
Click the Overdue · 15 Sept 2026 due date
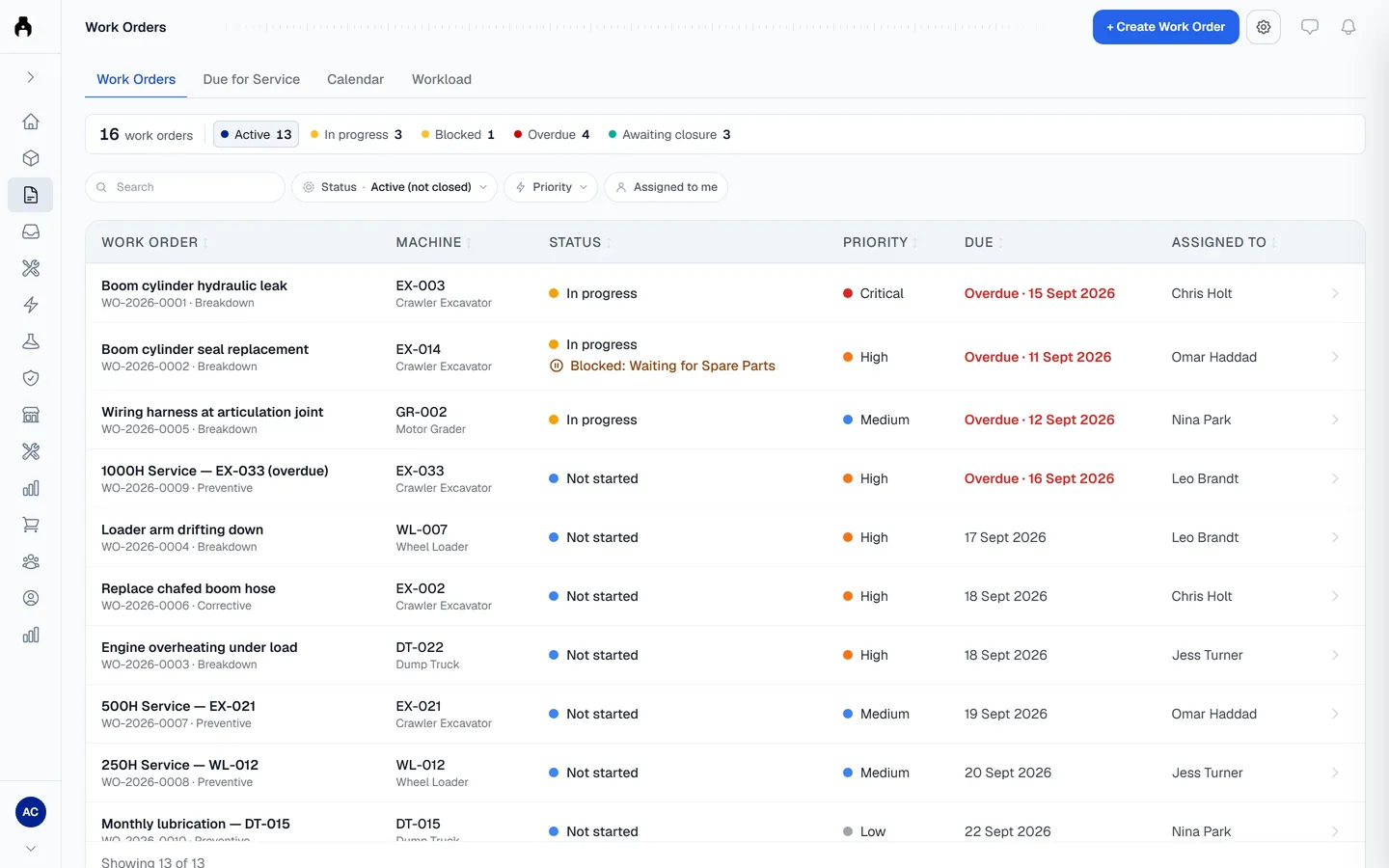tap(1040, 293)
